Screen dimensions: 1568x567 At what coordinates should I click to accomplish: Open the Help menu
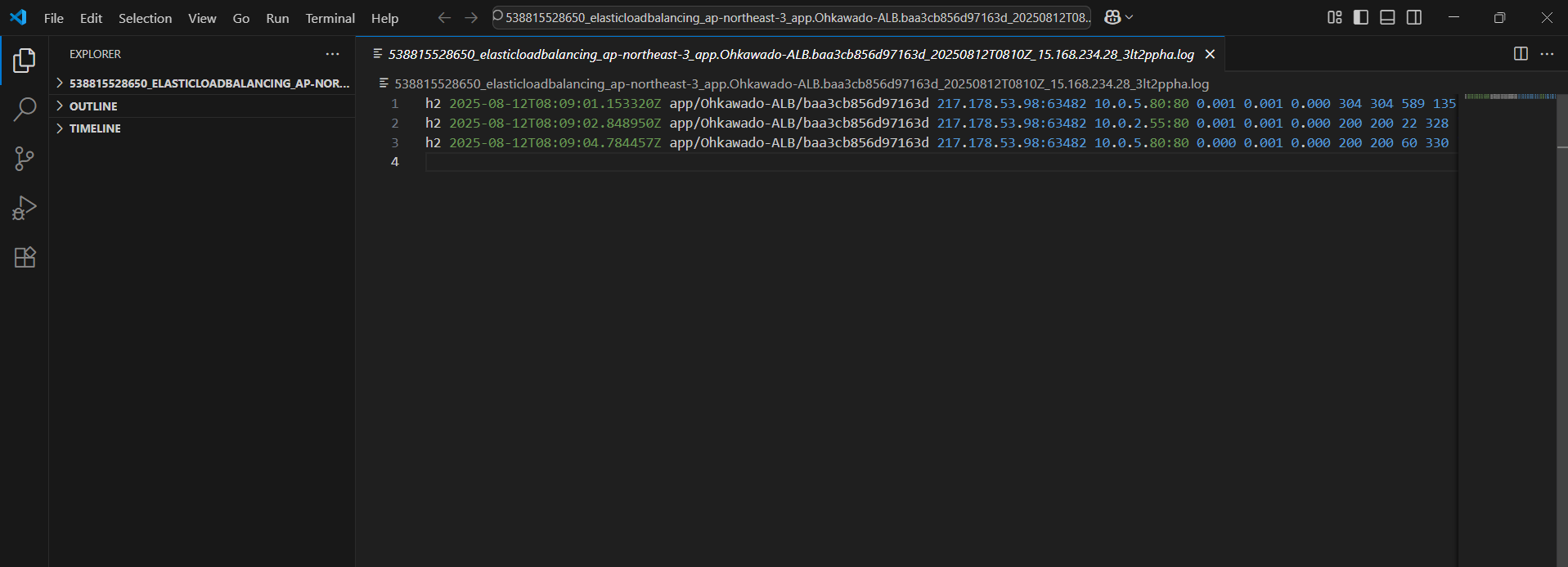384,18
